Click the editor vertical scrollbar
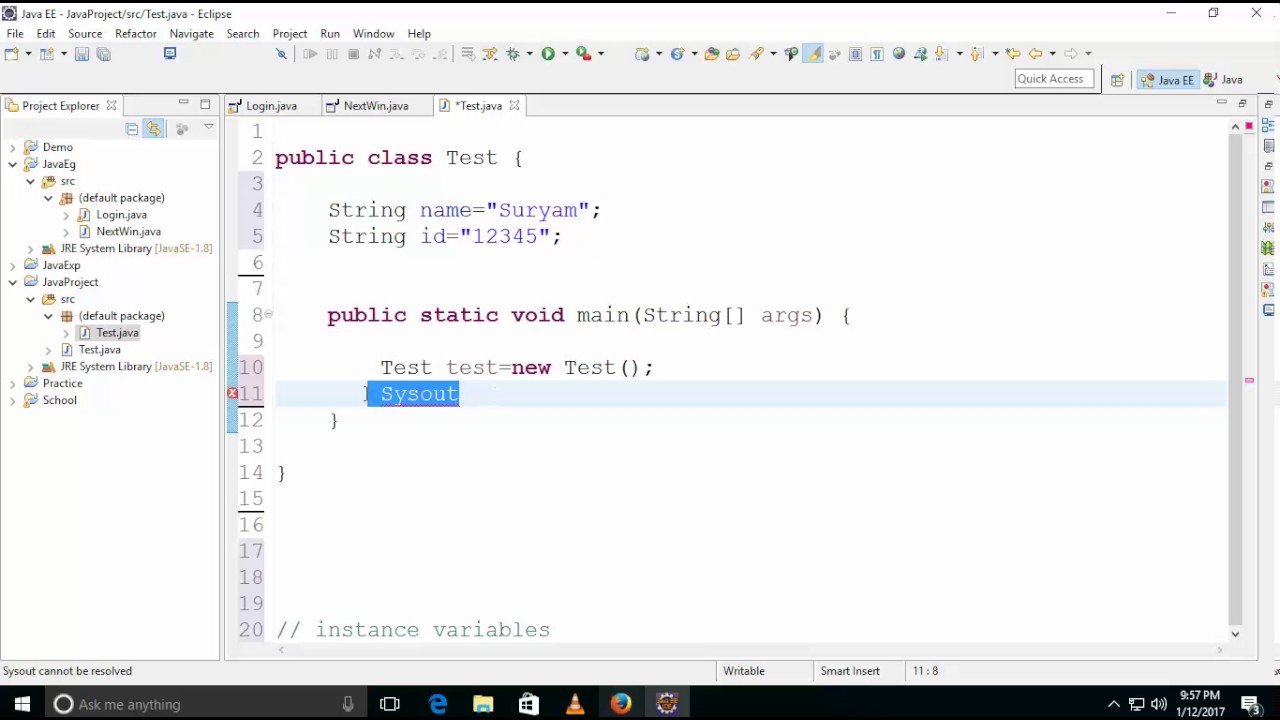Screen dimensions: 1280x720 1235,378
